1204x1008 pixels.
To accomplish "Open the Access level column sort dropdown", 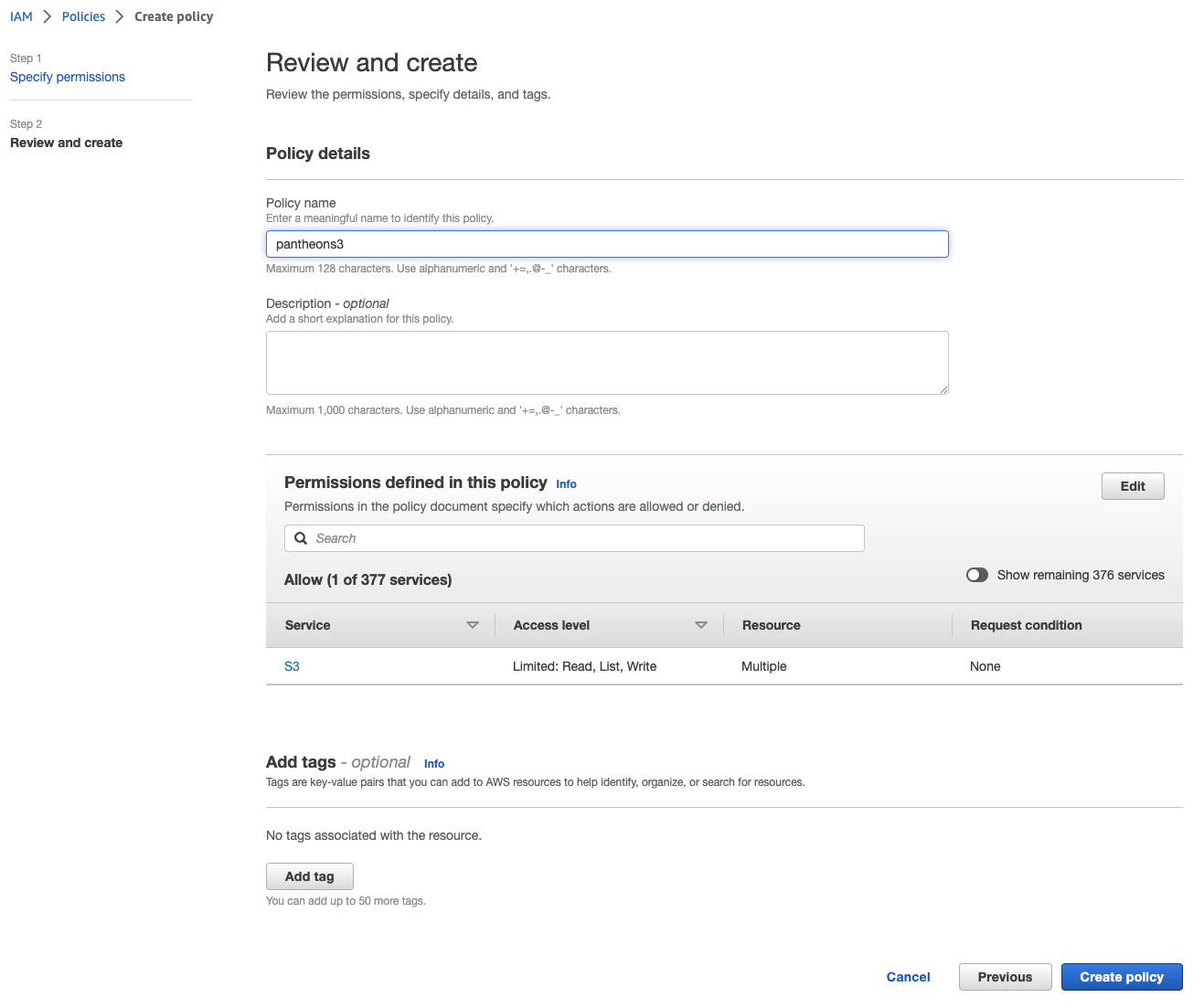I will click(x=702, y=625).
